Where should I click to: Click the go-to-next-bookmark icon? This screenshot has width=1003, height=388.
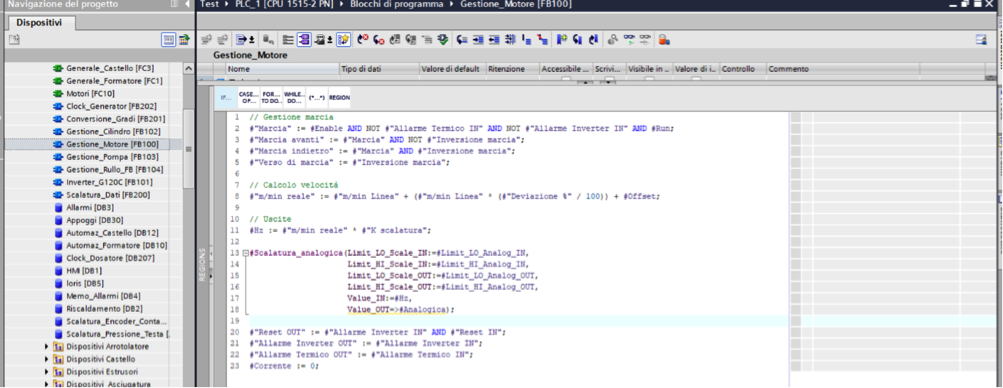pos(578,40)
